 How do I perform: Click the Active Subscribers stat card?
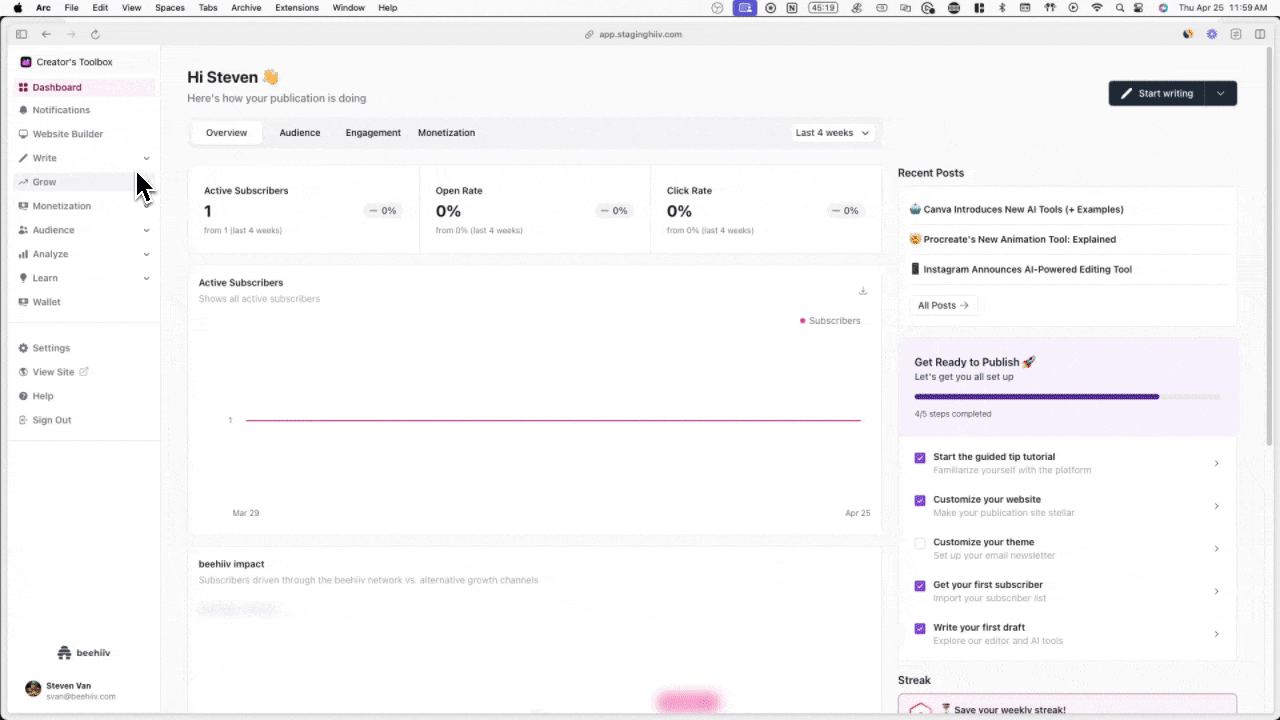304,210
